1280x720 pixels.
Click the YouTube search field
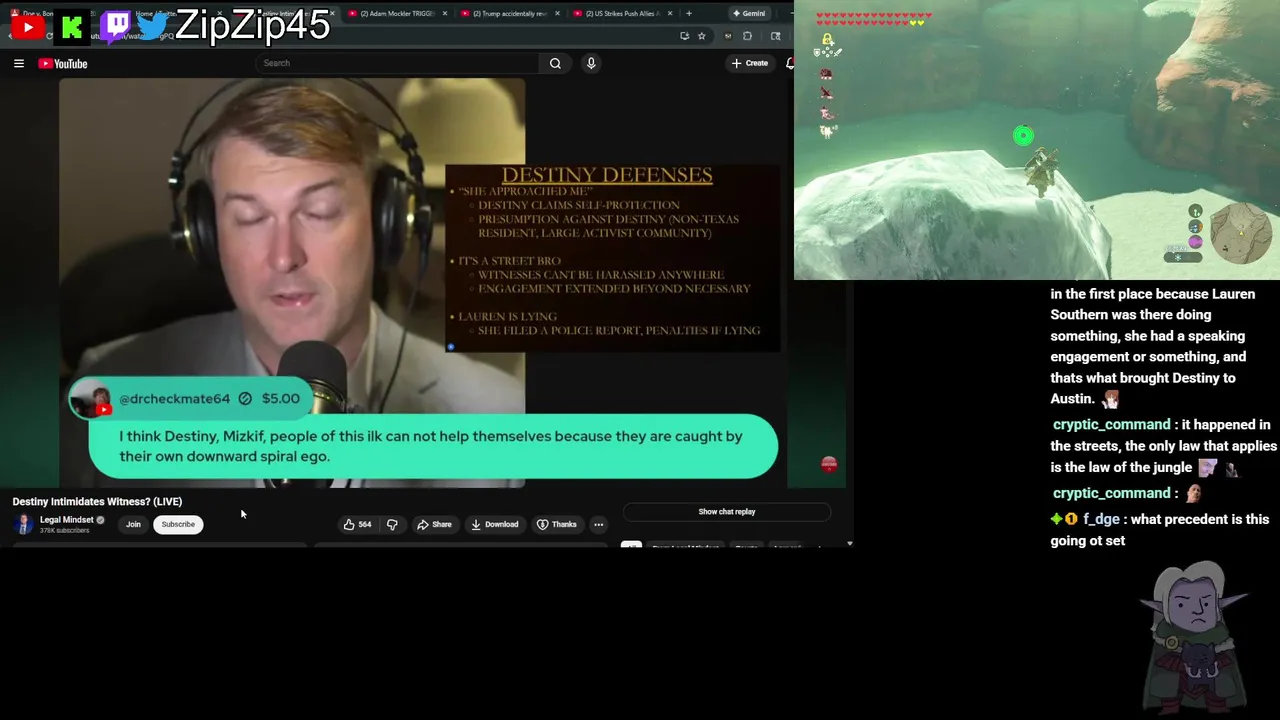398,63
